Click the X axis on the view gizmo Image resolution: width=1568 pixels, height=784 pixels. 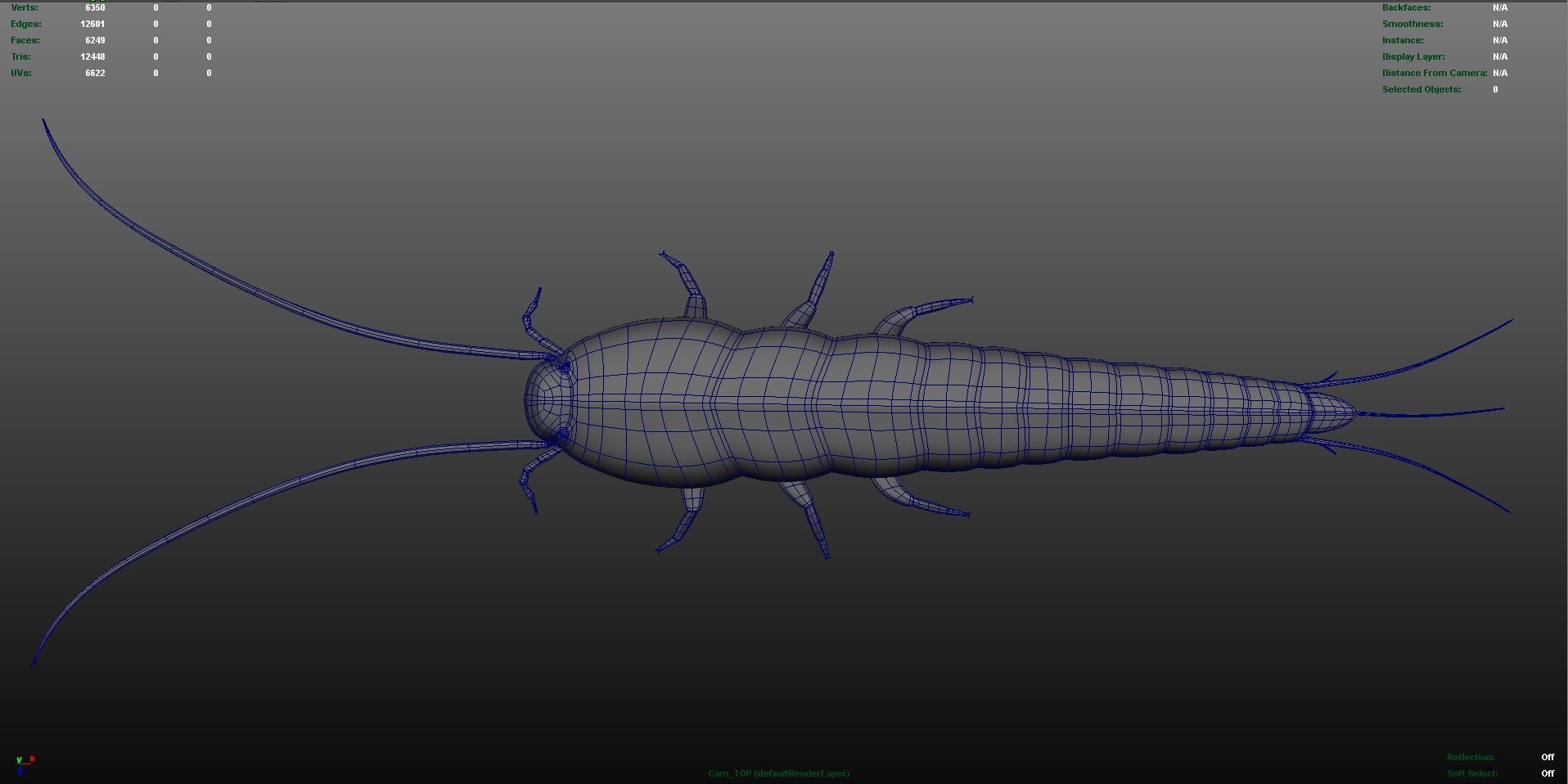pos(32,759)
